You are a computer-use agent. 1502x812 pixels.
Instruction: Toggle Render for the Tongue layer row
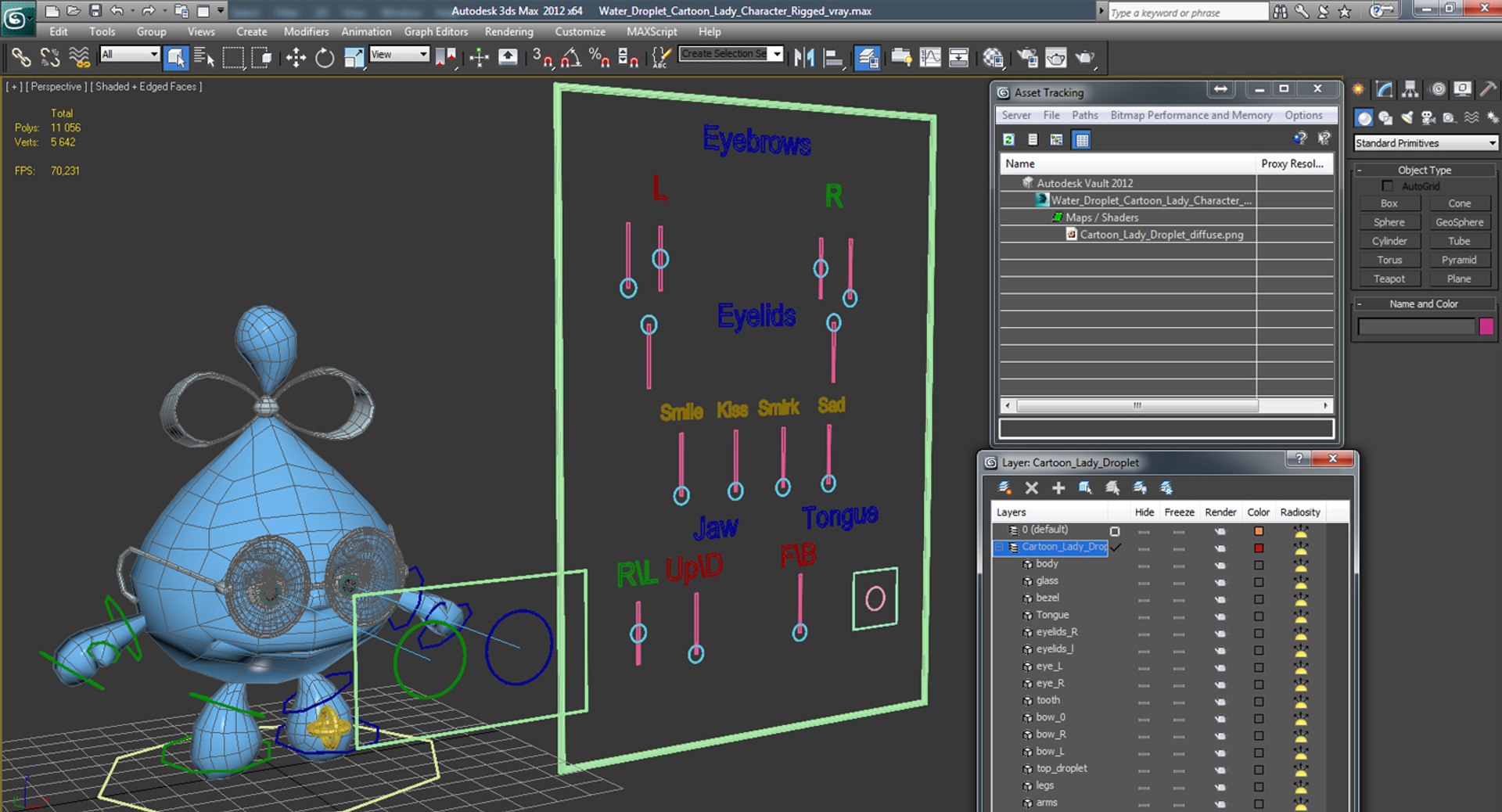pyautogui.click(x=1220, y=616)
